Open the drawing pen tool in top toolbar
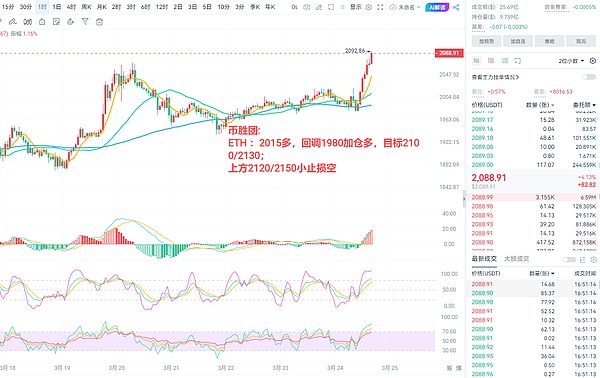This screenshot has height=378, width=600. tap(319, 7)
